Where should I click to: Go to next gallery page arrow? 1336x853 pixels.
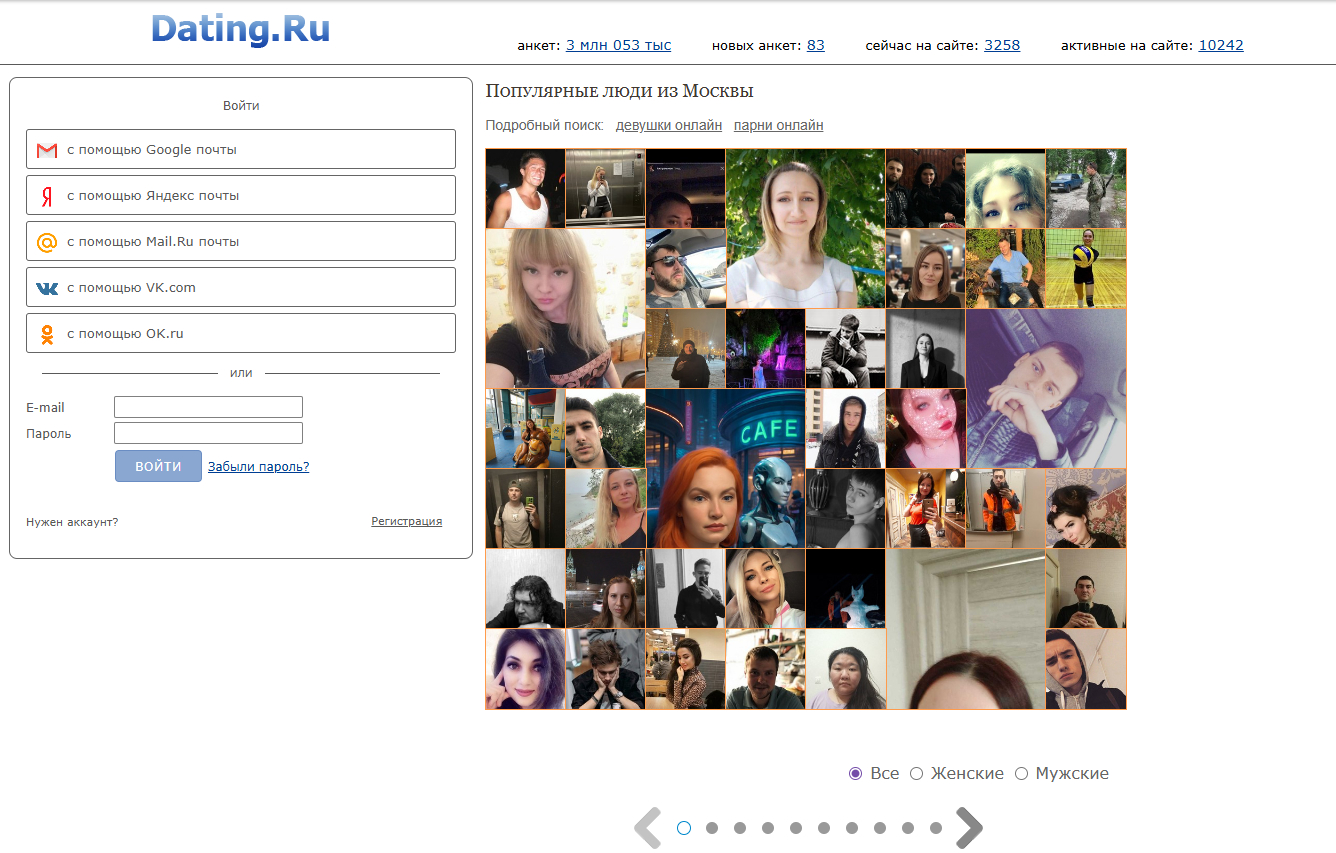[x=968, y=828]
